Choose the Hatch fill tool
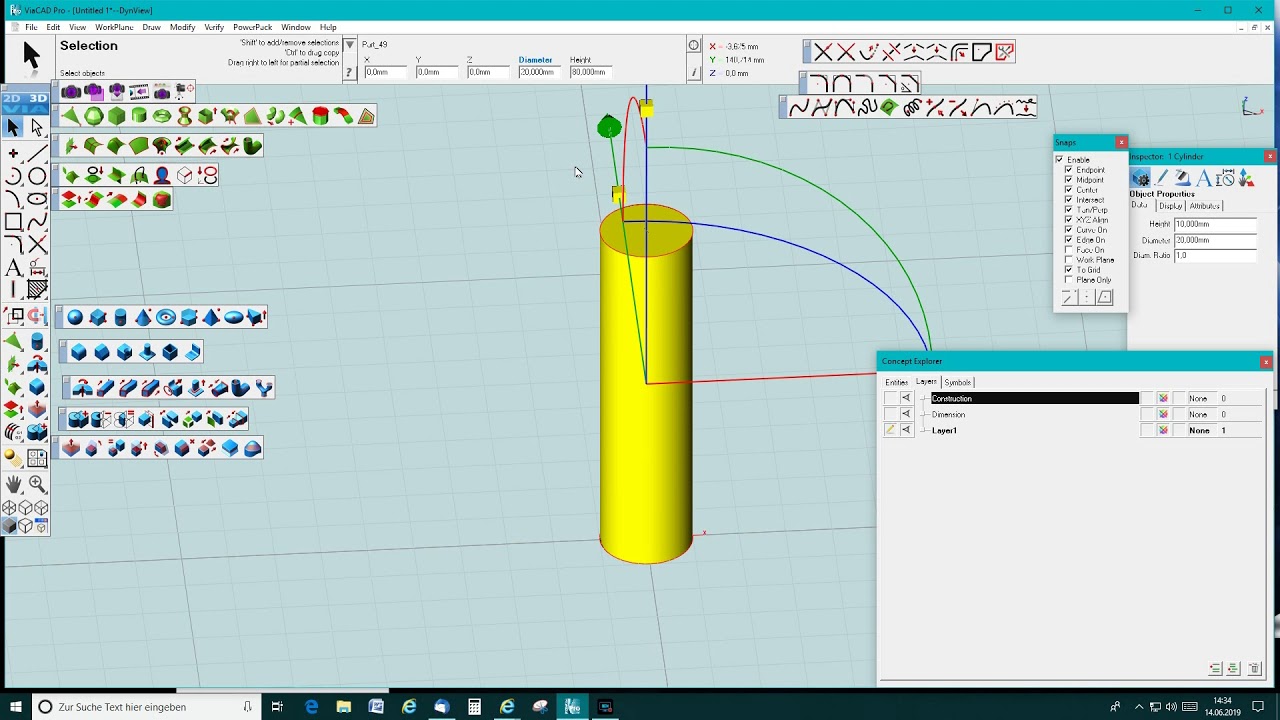The image size is (1280, 720). point(37,290)
